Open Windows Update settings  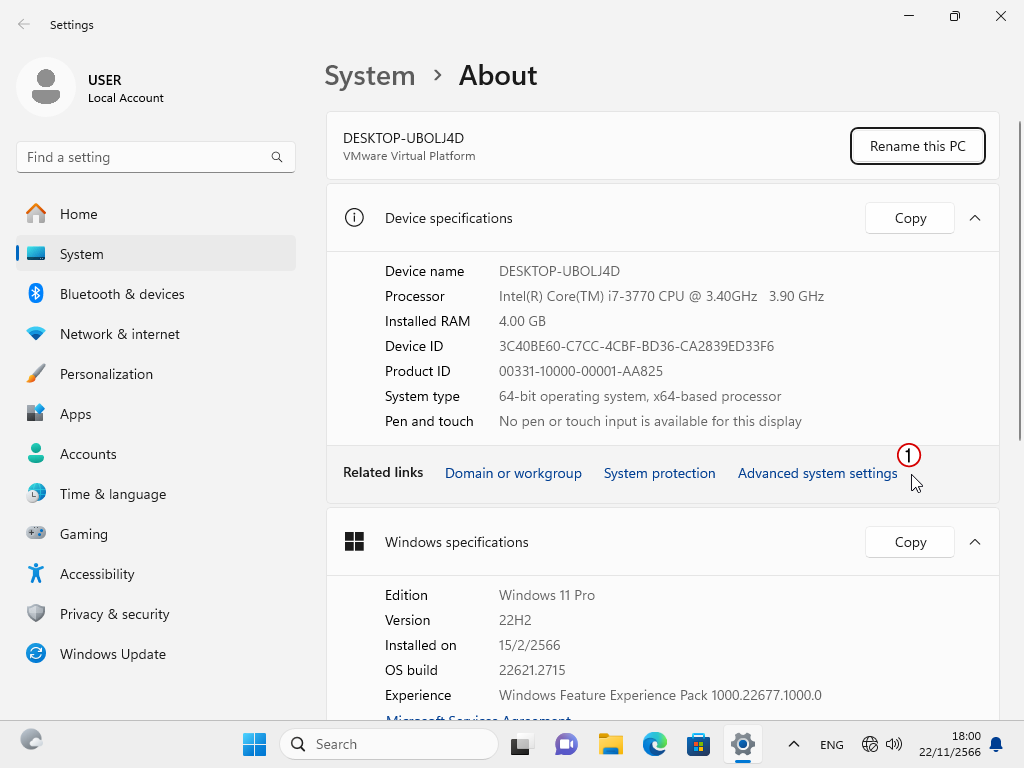click(x=112, y=654)
